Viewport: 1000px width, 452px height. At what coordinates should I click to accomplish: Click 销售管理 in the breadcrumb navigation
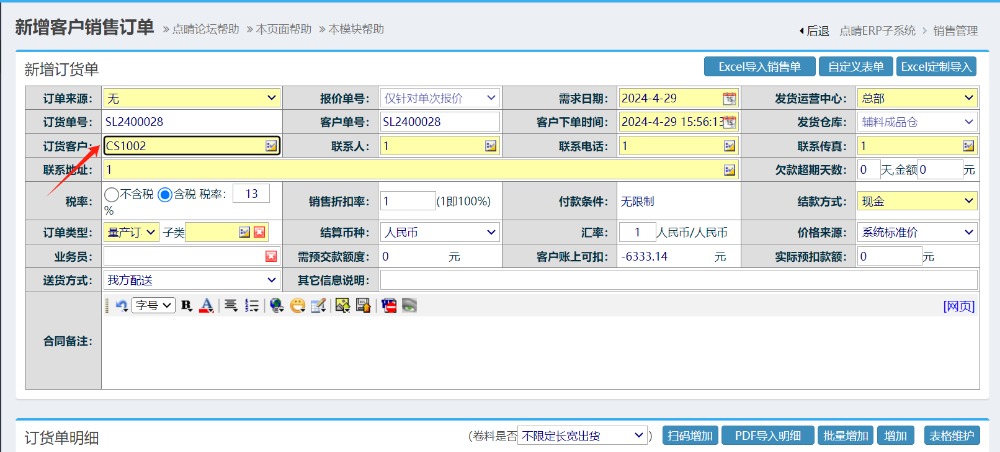click(x=955, y=31)
